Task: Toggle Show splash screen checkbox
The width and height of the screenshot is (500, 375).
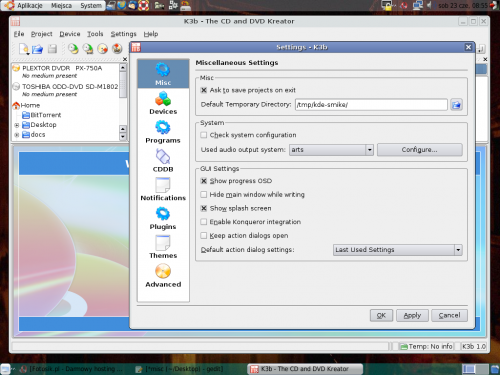Action: tap(204, 208)
